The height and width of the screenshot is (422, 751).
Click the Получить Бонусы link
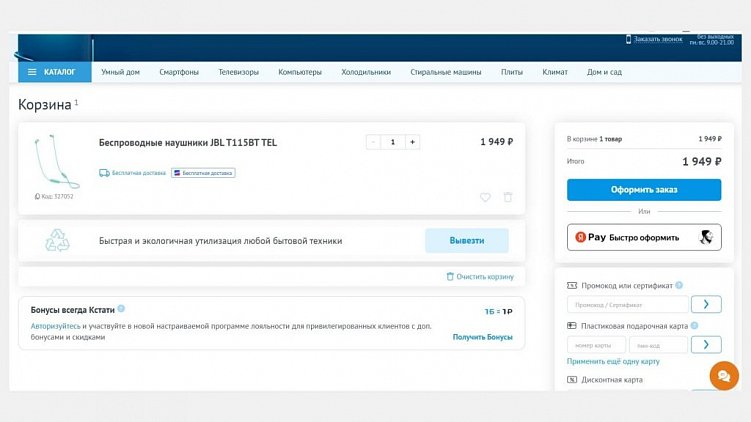click(x=482, y=337)
